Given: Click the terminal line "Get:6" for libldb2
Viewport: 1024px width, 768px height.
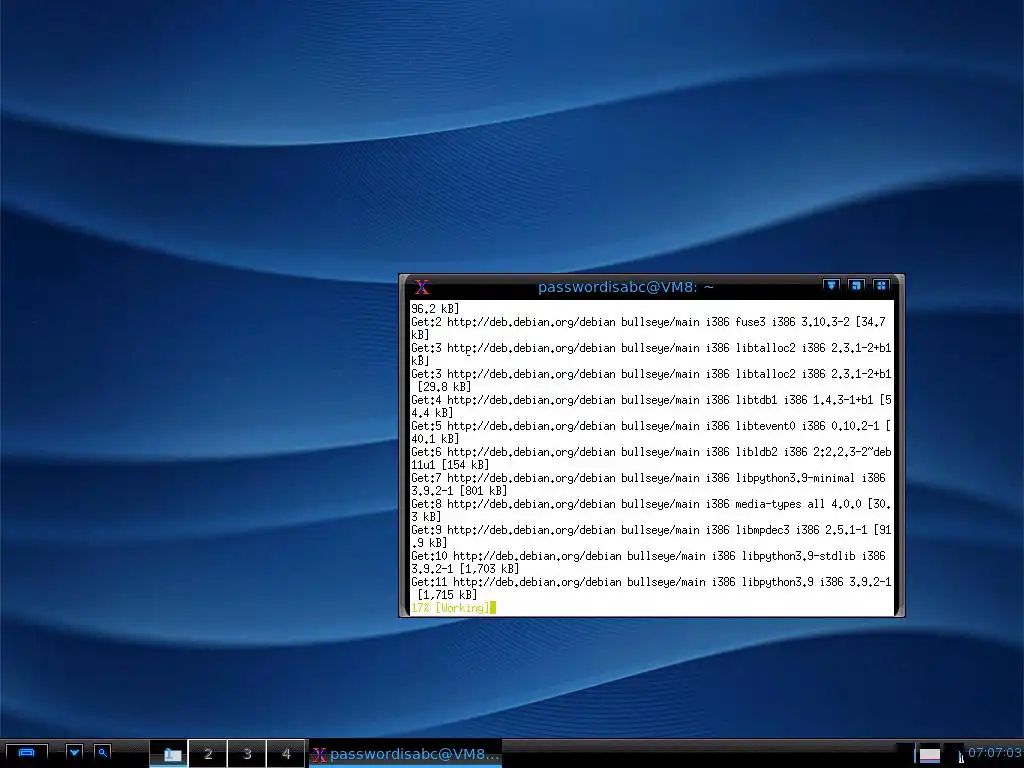Looking at the screenshot, I should point(651,452).
